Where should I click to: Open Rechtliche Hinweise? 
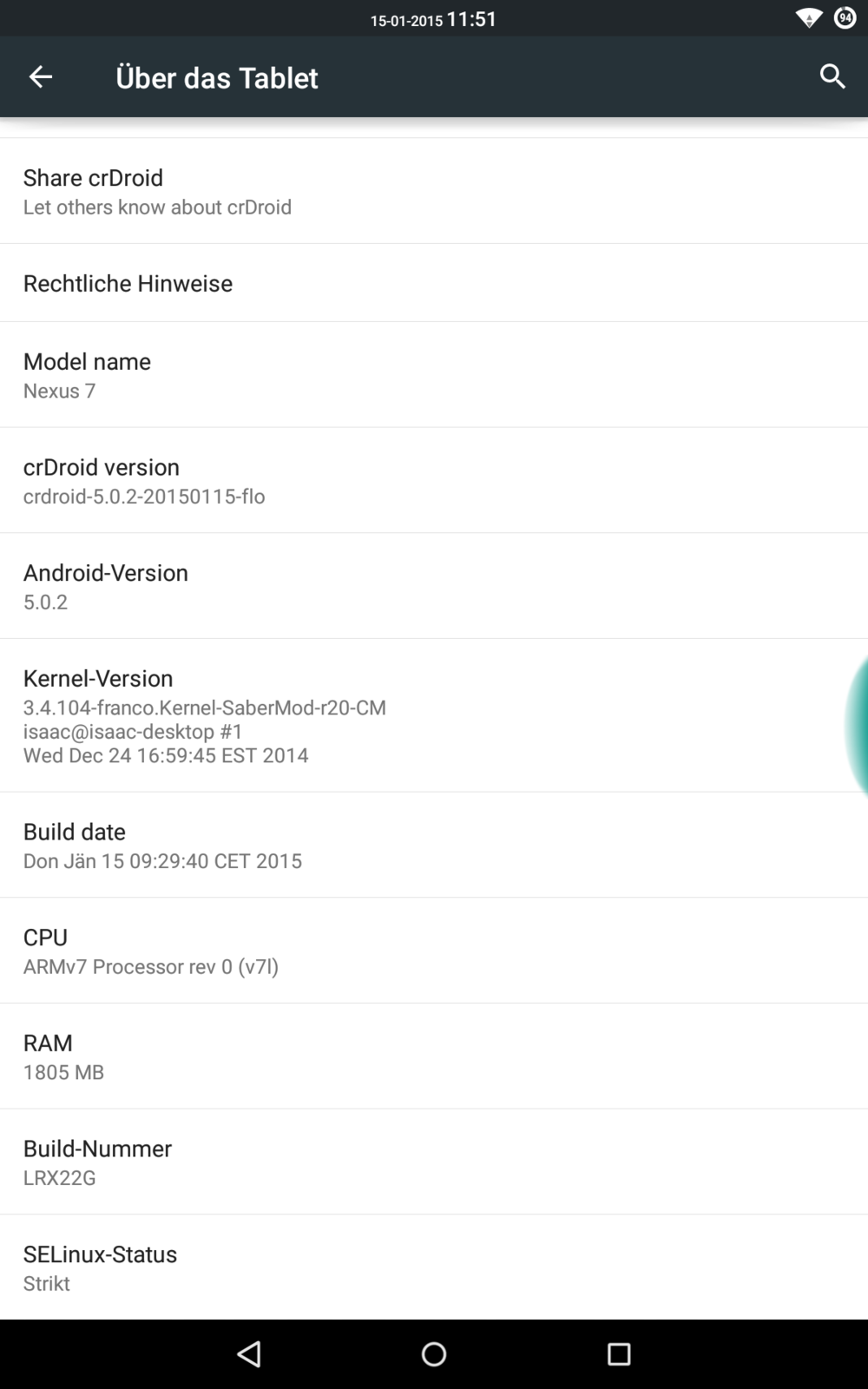434,283
